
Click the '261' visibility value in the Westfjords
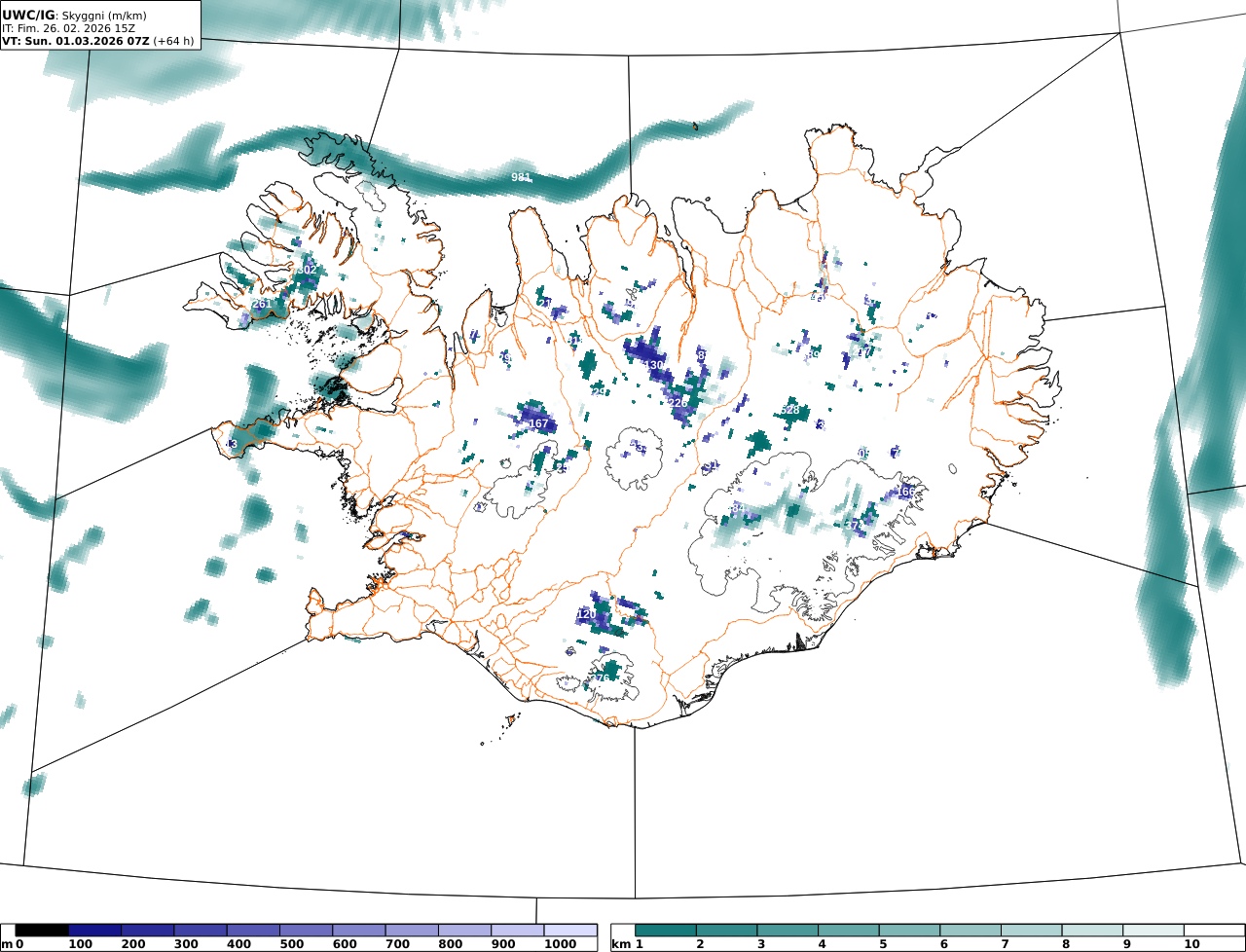pyautogui.click(x=262, y=304)
